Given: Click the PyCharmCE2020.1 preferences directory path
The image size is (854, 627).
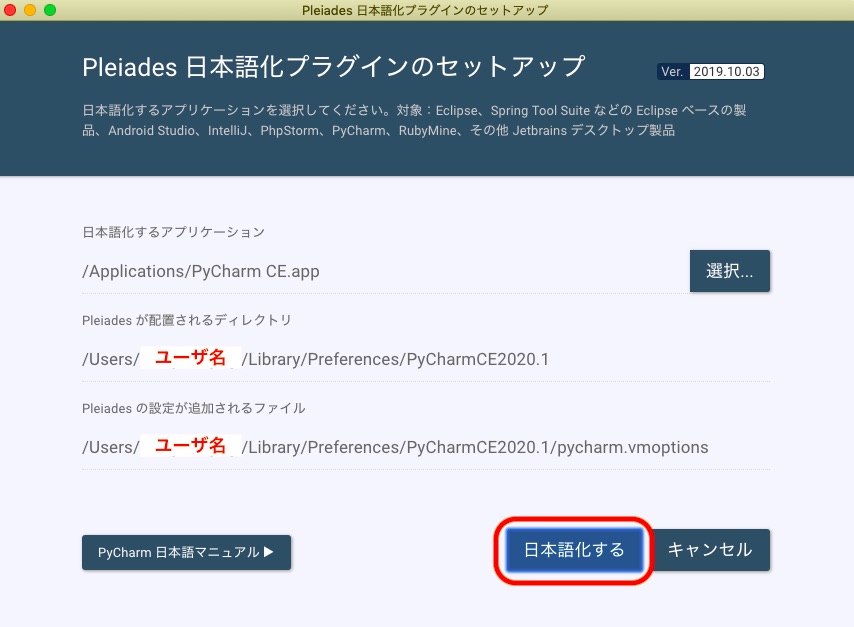Looking at the screenshot, I should (x=426, y=360).
